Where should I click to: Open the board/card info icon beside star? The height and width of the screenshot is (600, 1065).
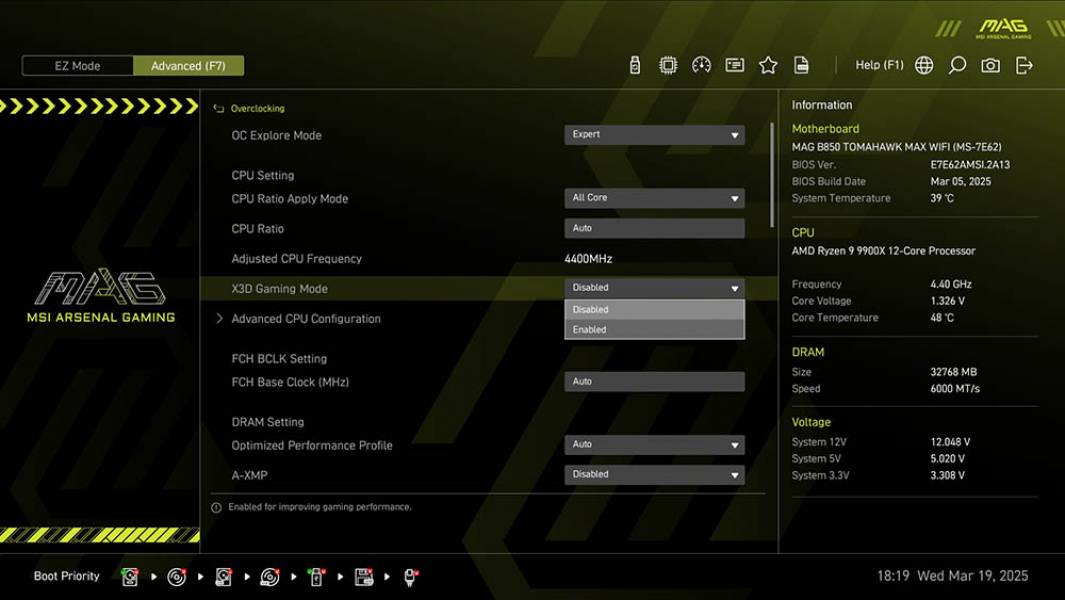pos(734,65)
